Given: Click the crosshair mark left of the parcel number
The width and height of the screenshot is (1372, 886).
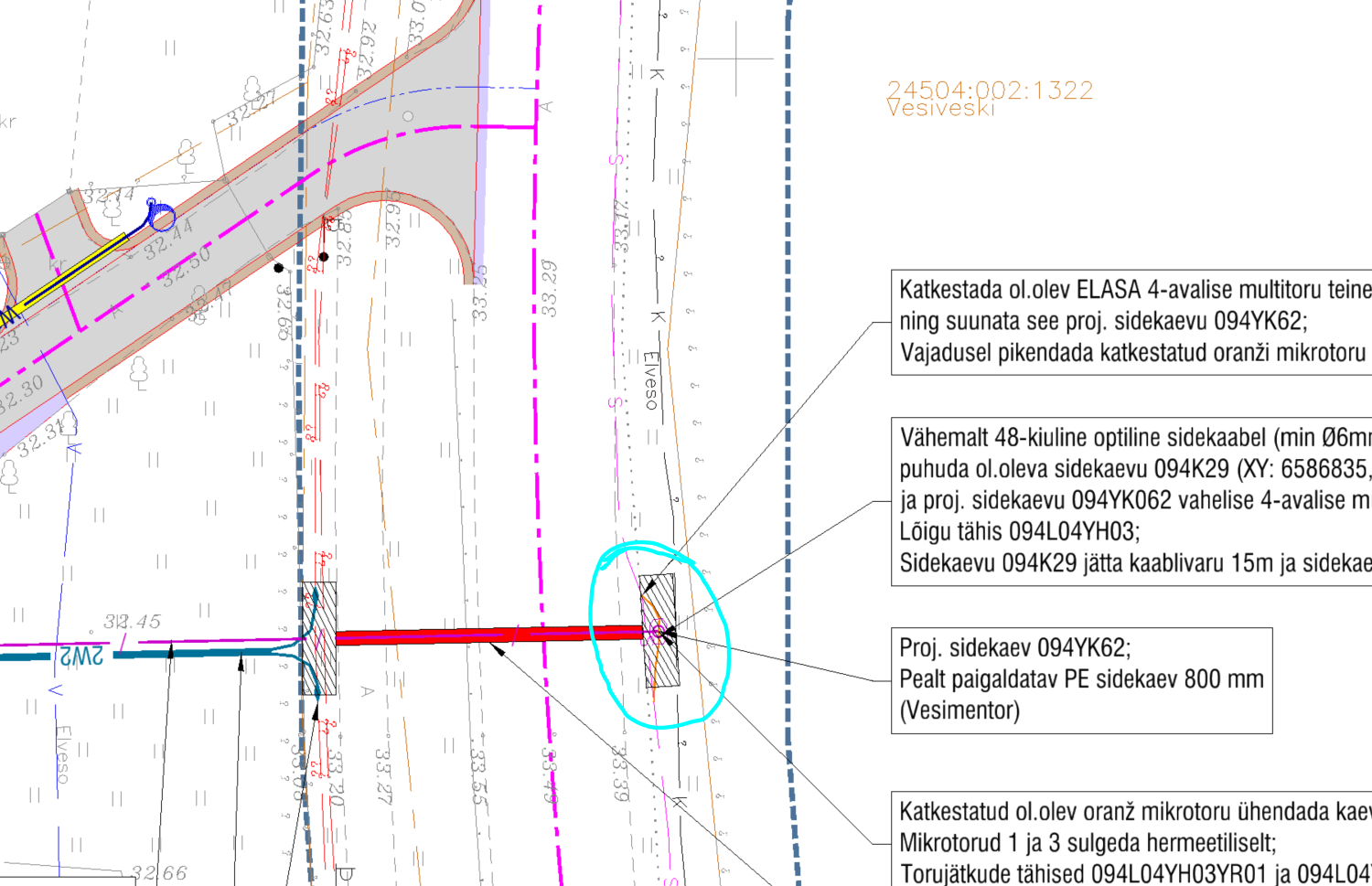Looking at the screenshot, I should pos(736,59).
